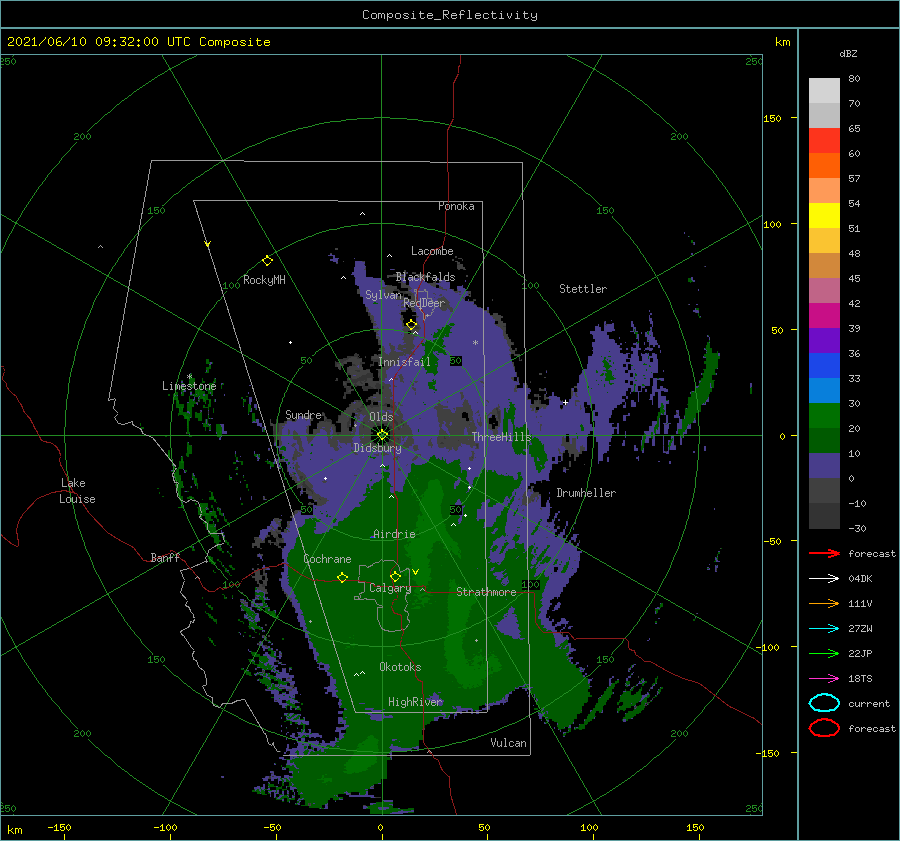The image size is (900, 841).
Task: Click the white 04DK arrow icon
Action: click(x=824, y=578)
